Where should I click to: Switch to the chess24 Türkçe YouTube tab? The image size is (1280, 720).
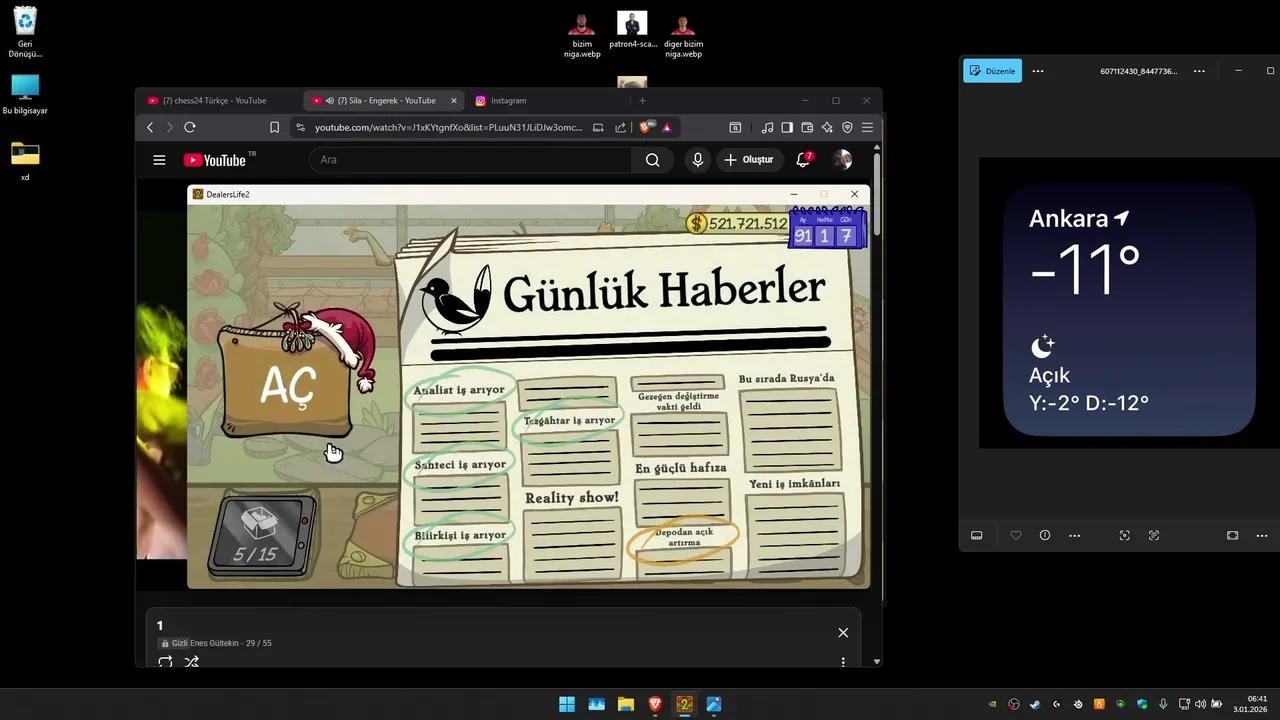coord(216,100)
